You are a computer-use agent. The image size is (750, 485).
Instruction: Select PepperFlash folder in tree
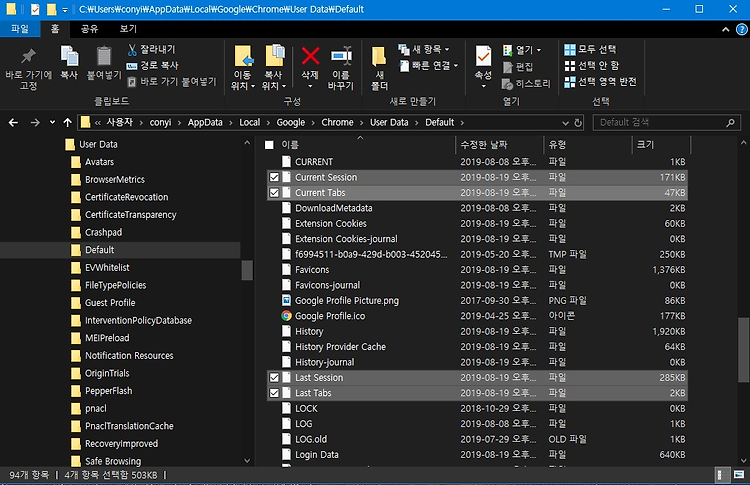click(108, 391)
